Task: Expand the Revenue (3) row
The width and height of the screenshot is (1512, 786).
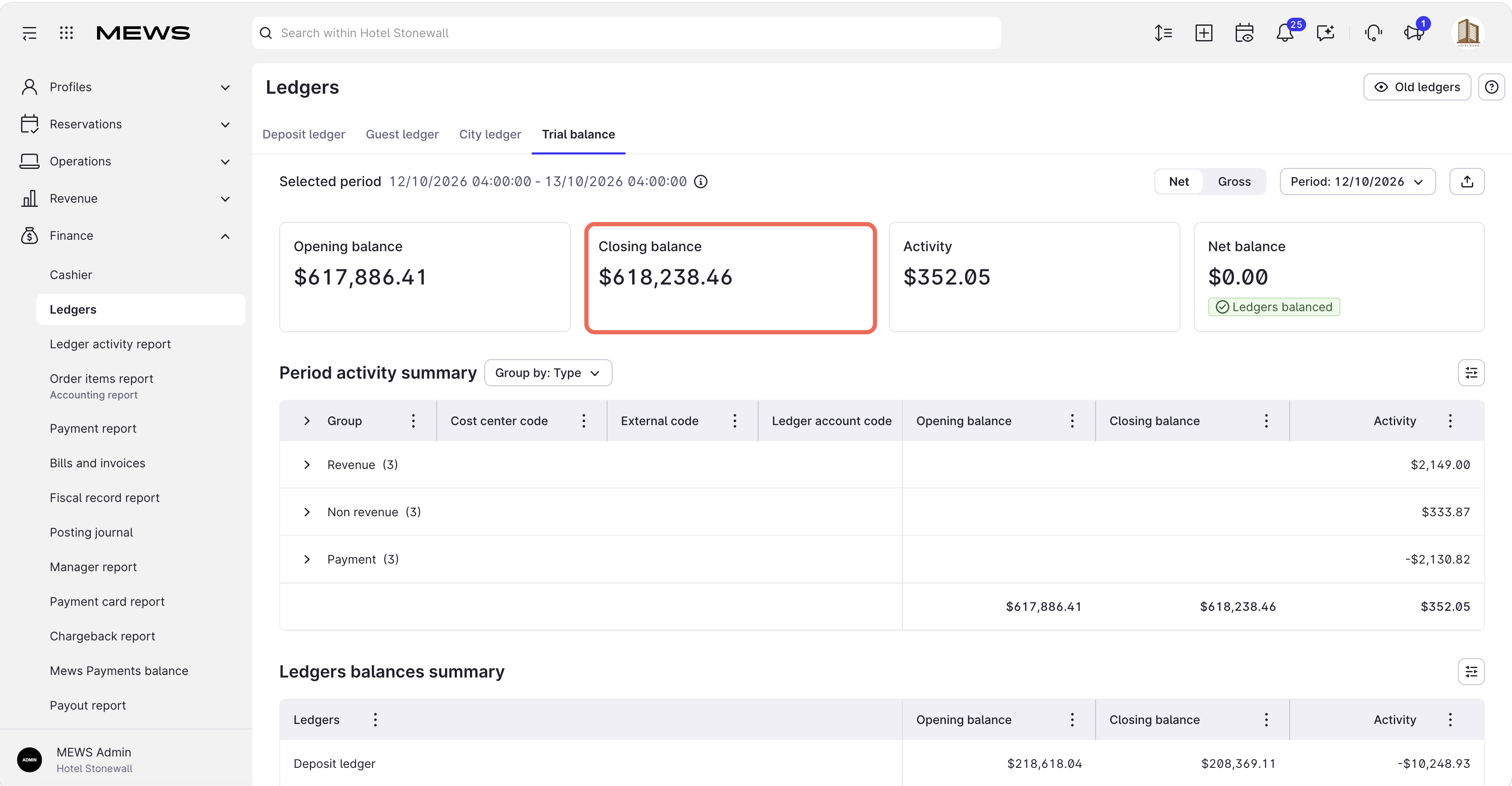Action: click(306, 465)
